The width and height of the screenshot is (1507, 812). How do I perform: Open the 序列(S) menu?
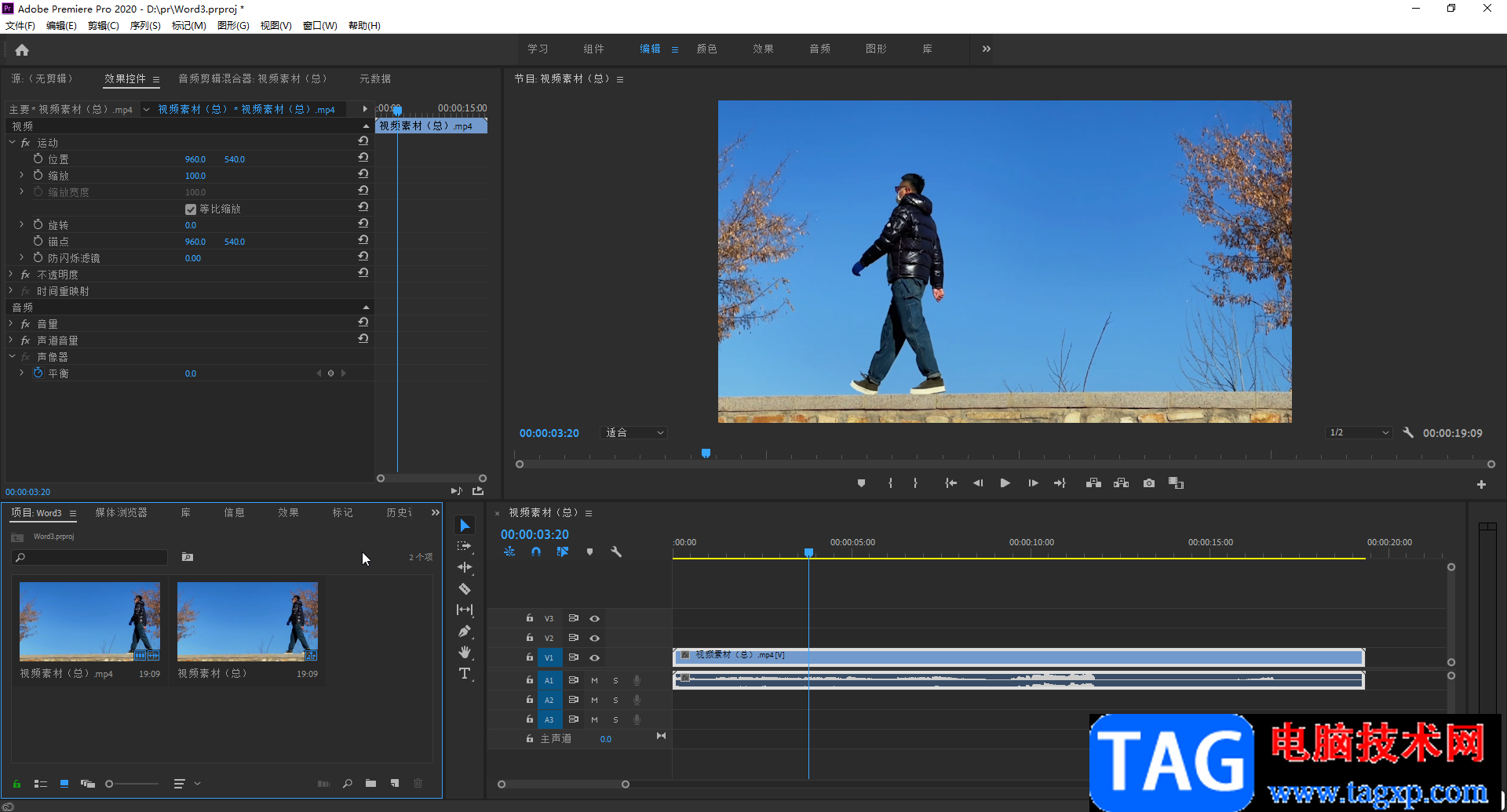coord(145,26)
